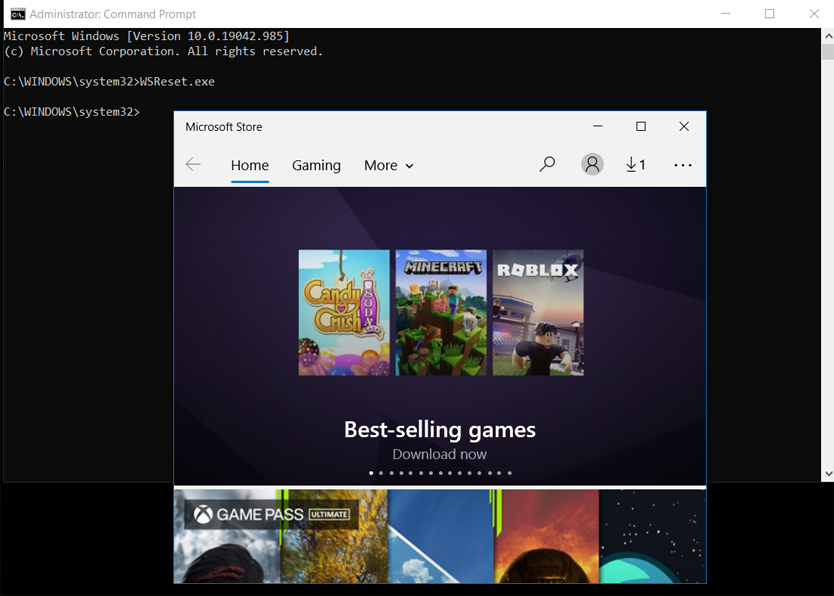The width and height of the screenshot is (834, 596).
Task: Maximize the Command Prompt window
Action: pos(770,14)
